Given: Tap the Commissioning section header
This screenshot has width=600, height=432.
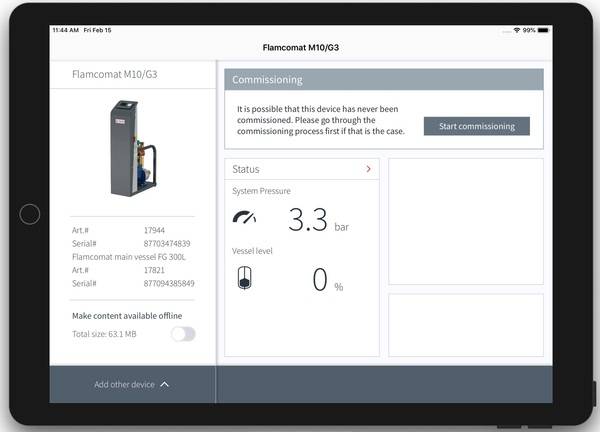Looking at the screenshot, I should pyautogui.click(x=384, y=80).
